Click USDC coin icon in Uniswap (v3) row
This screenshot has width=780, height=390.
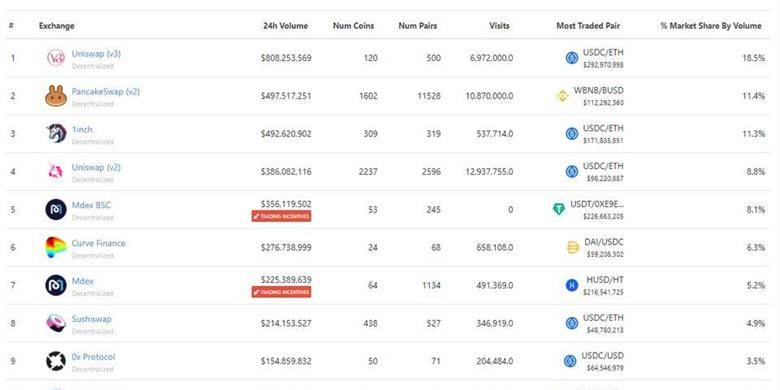[572, 58]
